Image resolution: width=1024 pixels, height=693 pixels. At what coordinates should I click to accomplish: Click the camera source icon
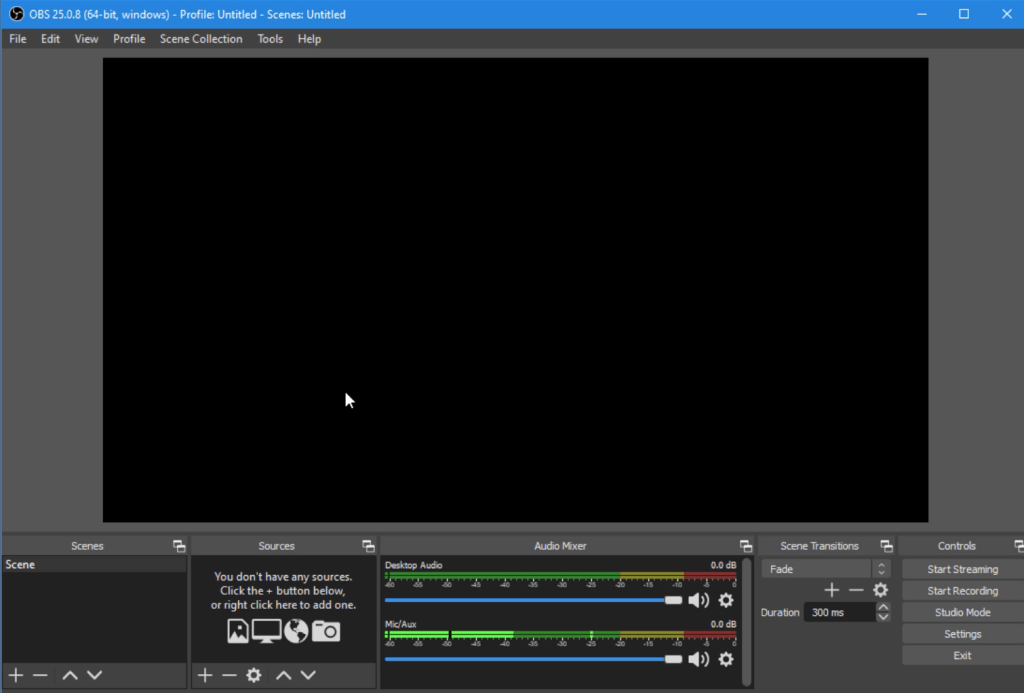pos(326,631)
